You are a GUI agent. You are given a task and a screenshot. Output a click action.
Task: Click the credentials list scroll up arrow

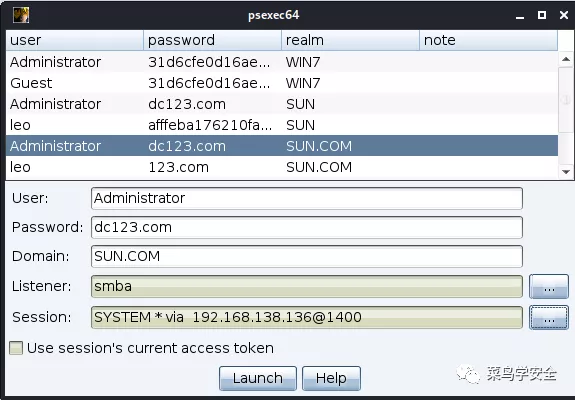[x=566, y=59]
